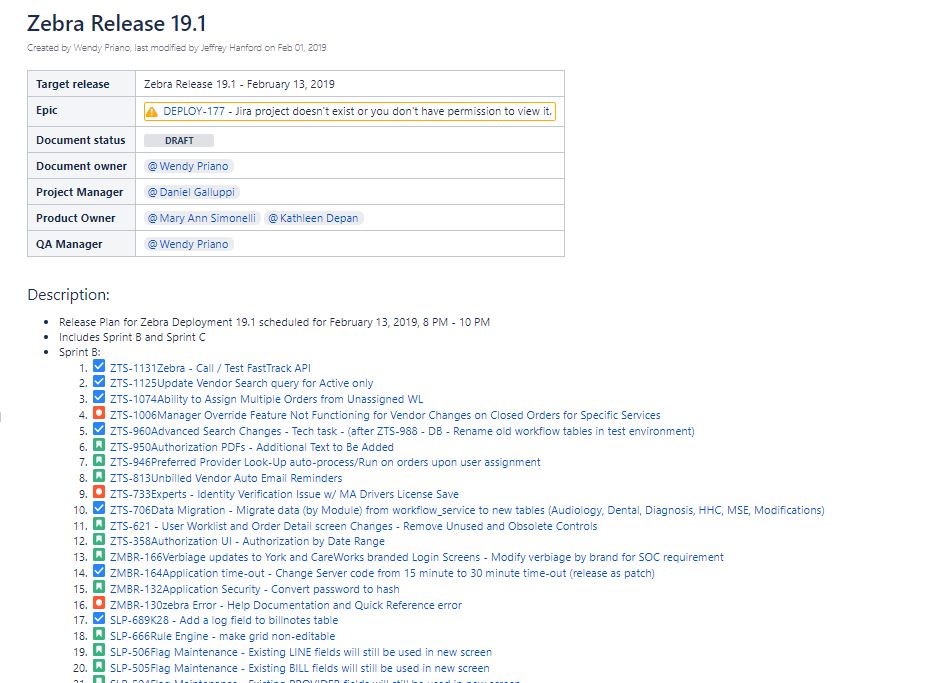The height and width of the screenshot is (683, 932).
Task: Click the story icon for ZTS-946Preferred Provider
Action: coord(99,460)
